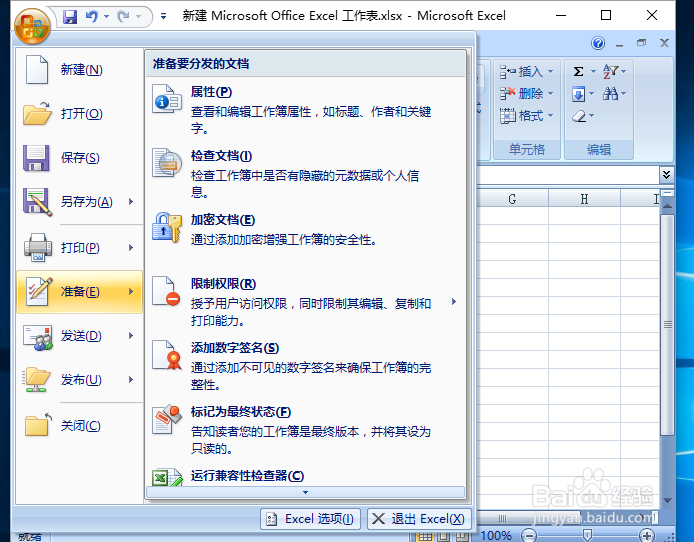Select the 运行兼容性检查器(C) heading text
The height and width of the screenshot is (542, 694).
(247, 476)
